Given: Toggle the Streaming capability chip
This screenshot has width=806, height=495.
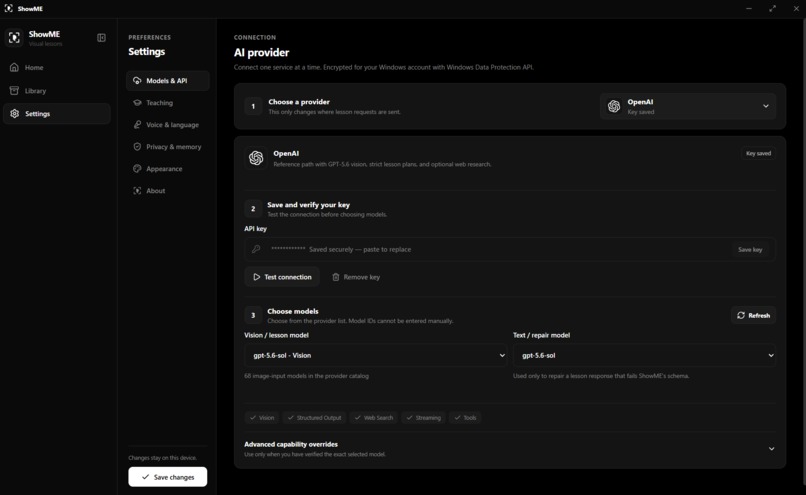Looking at the screenshot, I should pyautogui.click(x=424, y=418).
